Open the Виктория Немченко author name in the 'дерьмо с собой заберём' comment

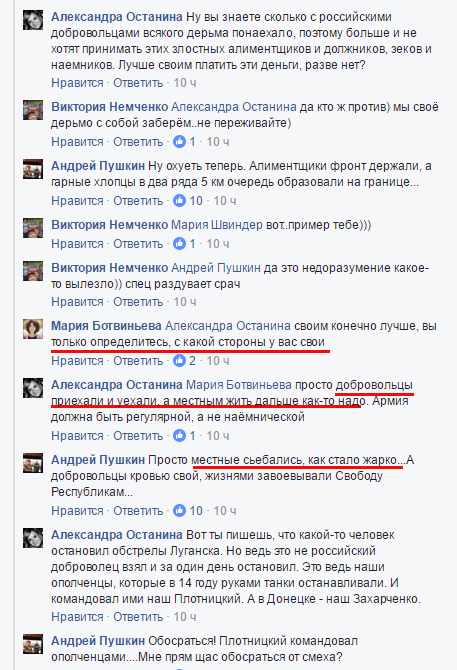click(x=109, y=107)
